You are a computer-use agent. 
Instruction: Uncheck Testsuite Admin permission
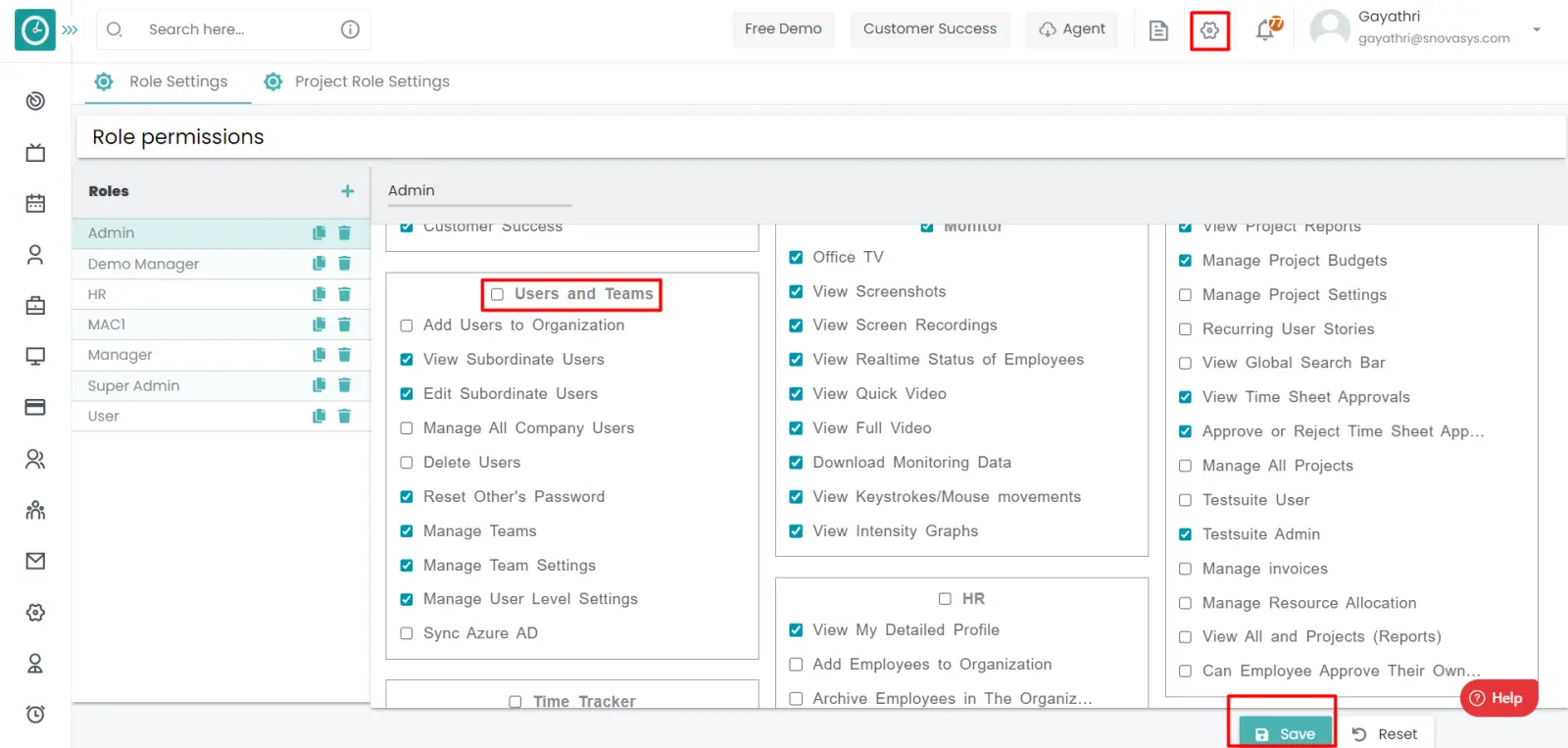1185,534
